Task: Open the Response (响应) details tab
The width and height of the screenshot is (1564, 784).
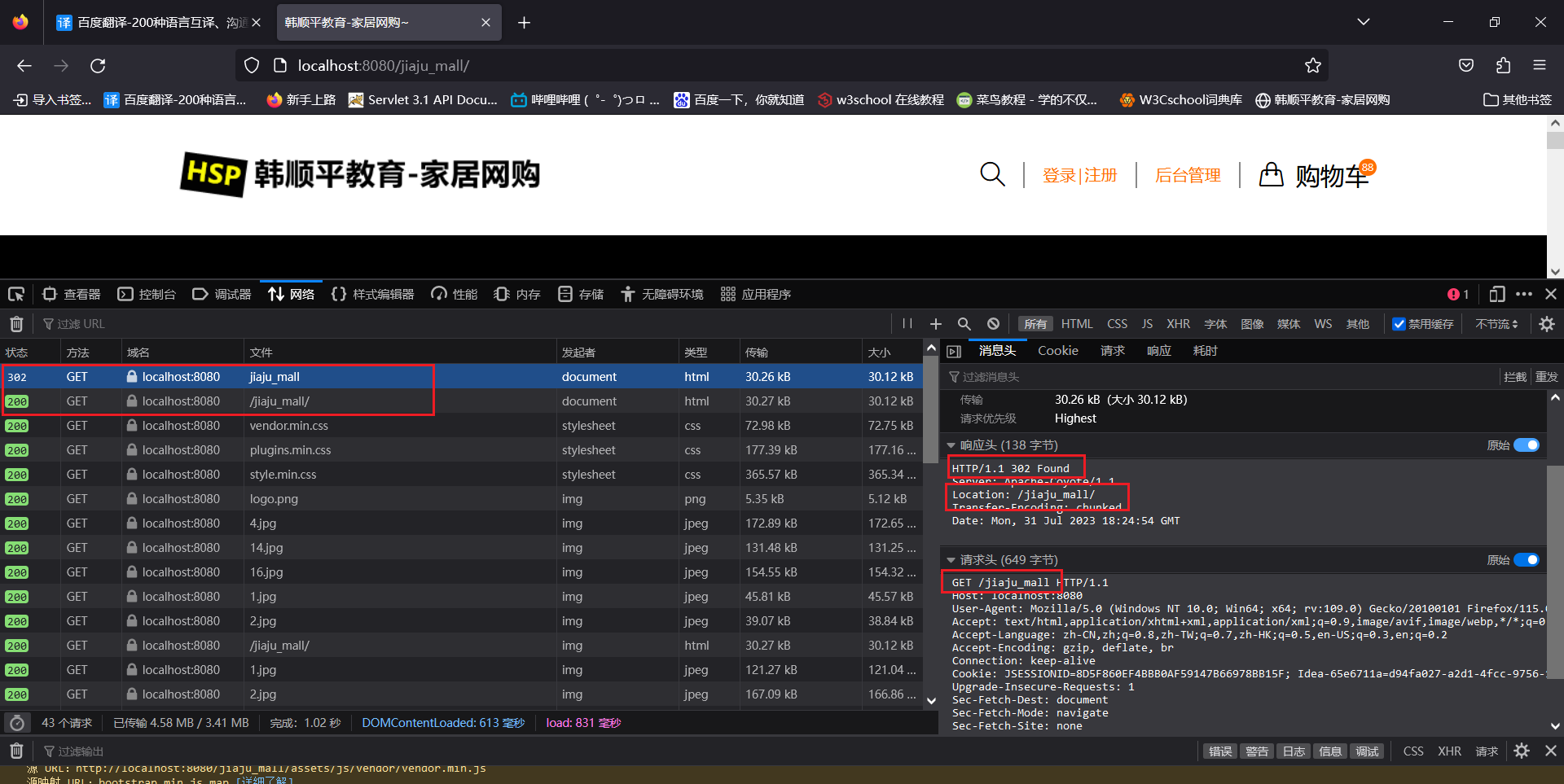Action: point(1159,351)
